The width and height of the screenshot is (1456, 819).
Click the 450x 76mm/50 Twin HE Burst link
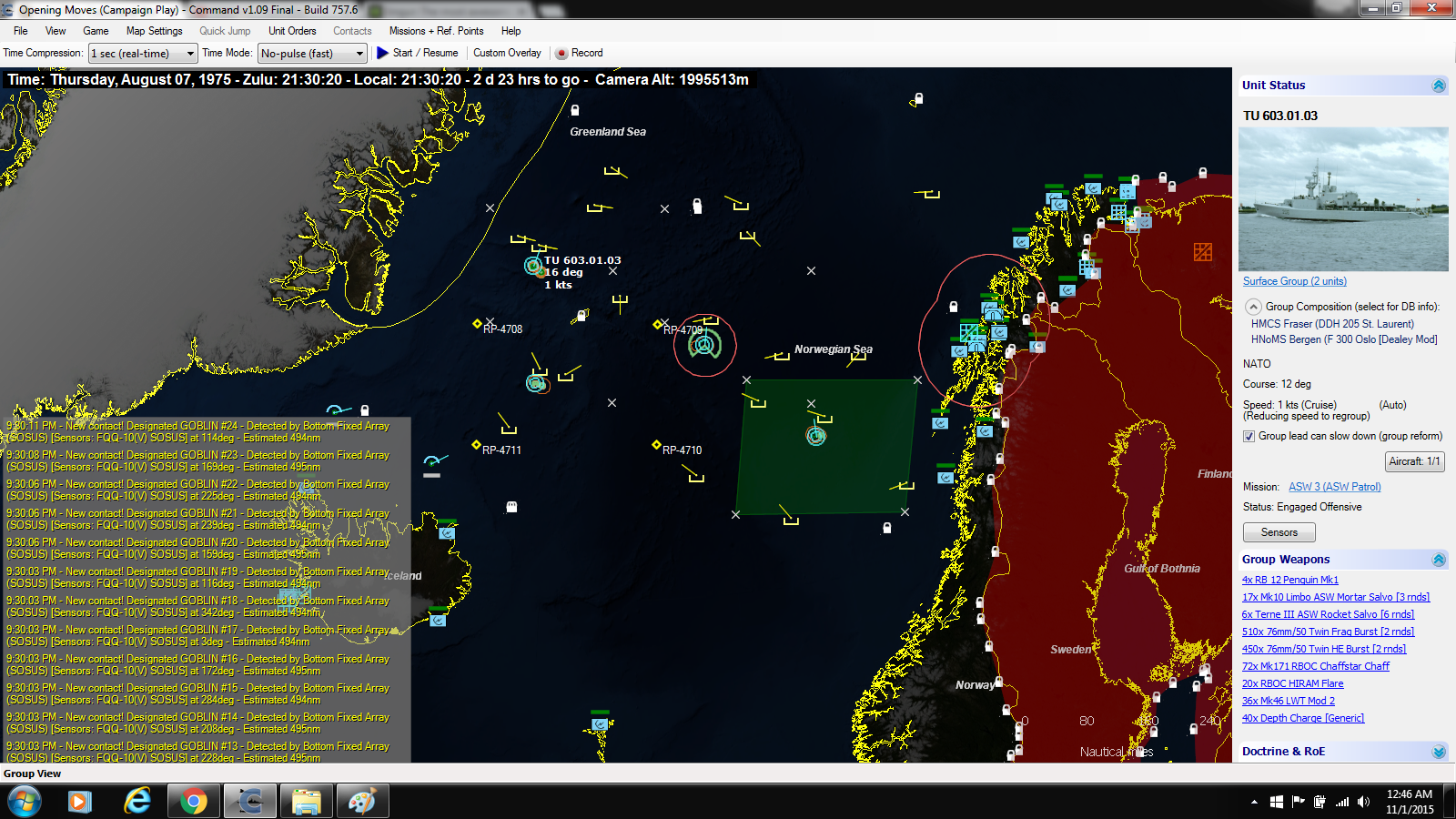(1324, 649)
